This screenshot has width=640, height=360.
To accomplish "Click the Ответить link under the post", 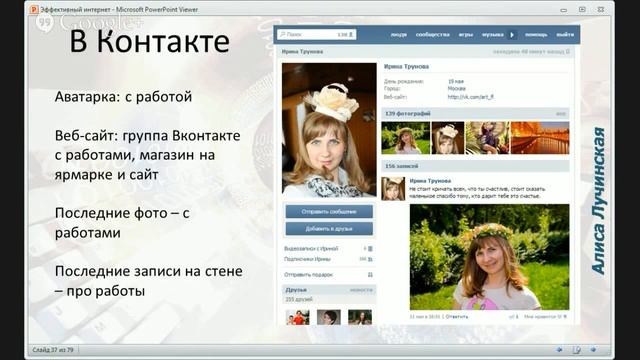I will tap(457, 316).
